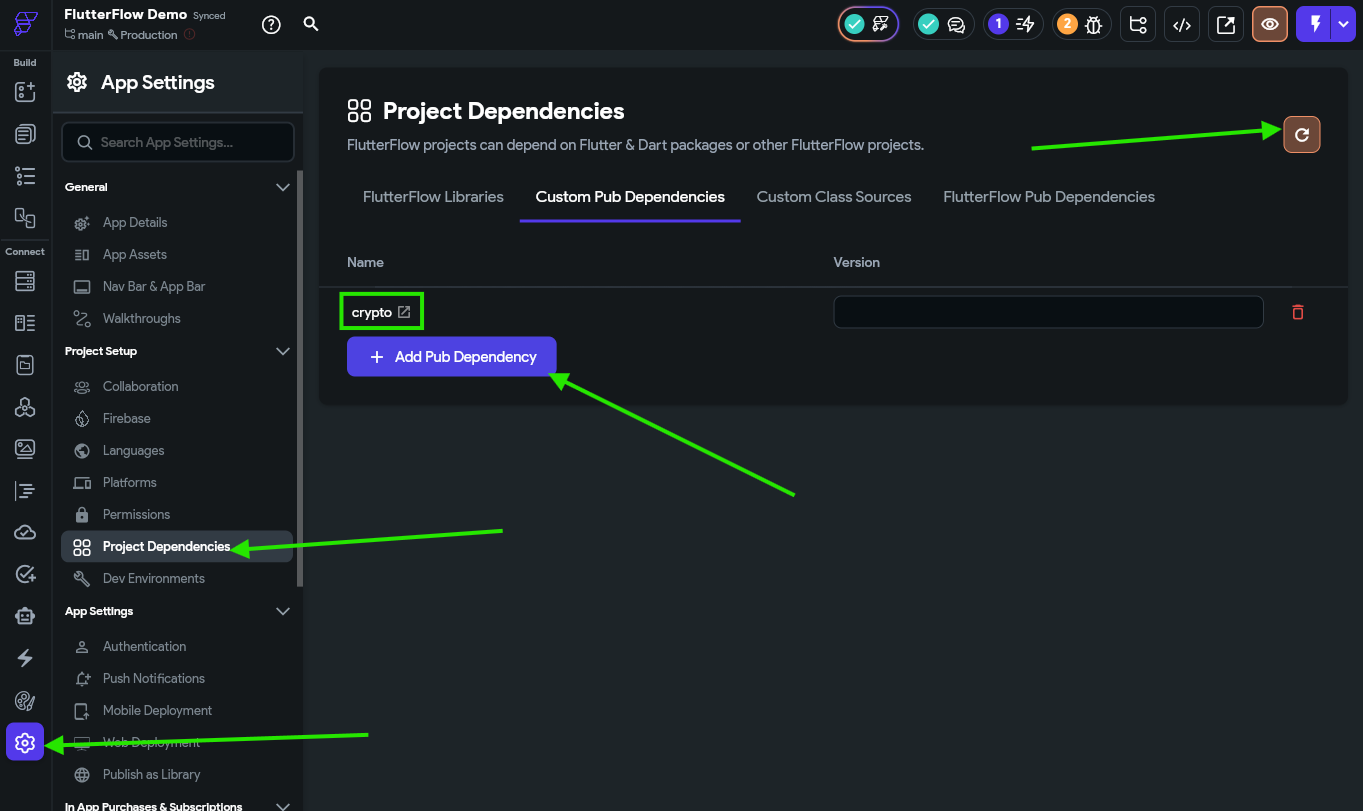Open the Widget Palette add icon
The width and height of the screenshot is (1363, 811).
pyautogui.click(x=25, y=92)
